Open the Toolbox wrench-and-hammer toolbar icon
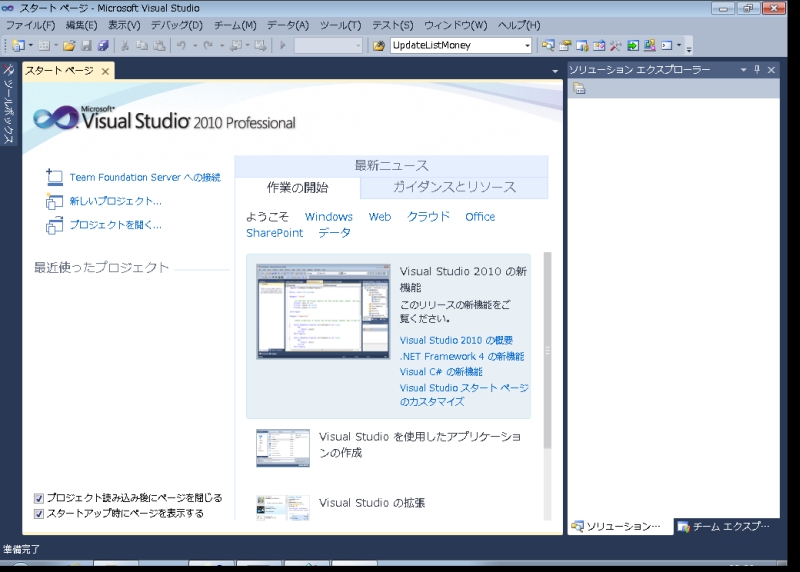The image size is (800, 572). point(616,45)
